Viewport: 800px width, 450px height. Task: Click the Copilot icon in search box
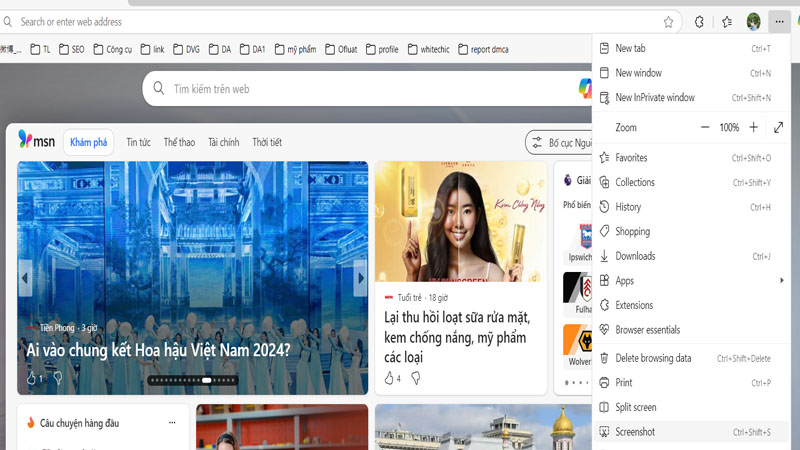tap(585, 88)
